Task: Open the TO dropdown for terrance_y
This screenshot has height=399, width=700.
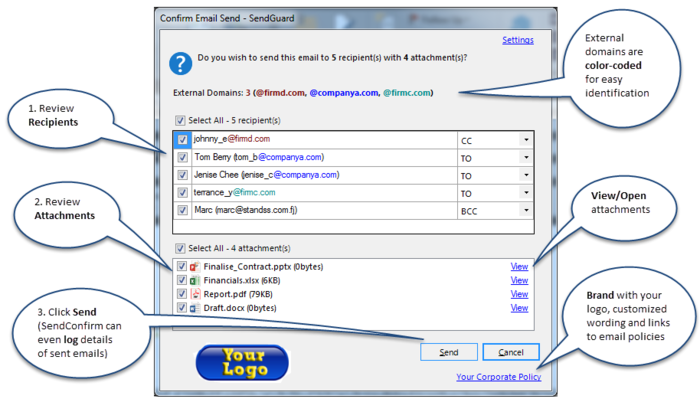Action: coord(526,193)
